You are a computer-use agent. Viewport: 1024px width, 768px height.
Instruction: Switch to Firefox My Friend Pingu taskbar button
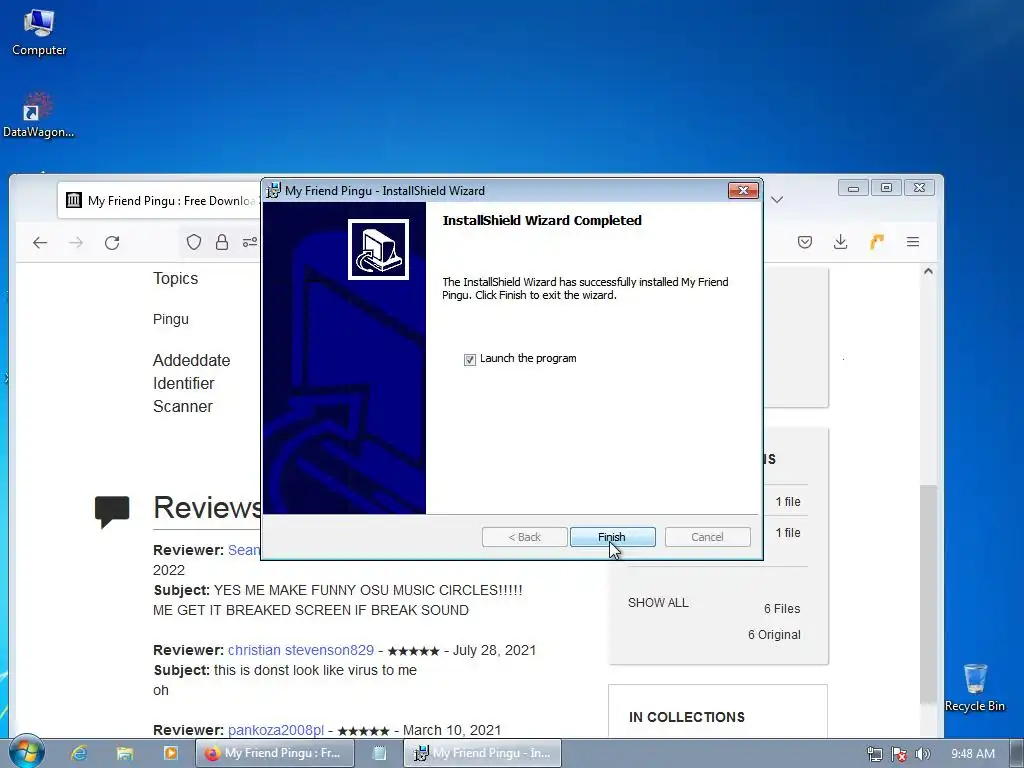coord(275,753)
